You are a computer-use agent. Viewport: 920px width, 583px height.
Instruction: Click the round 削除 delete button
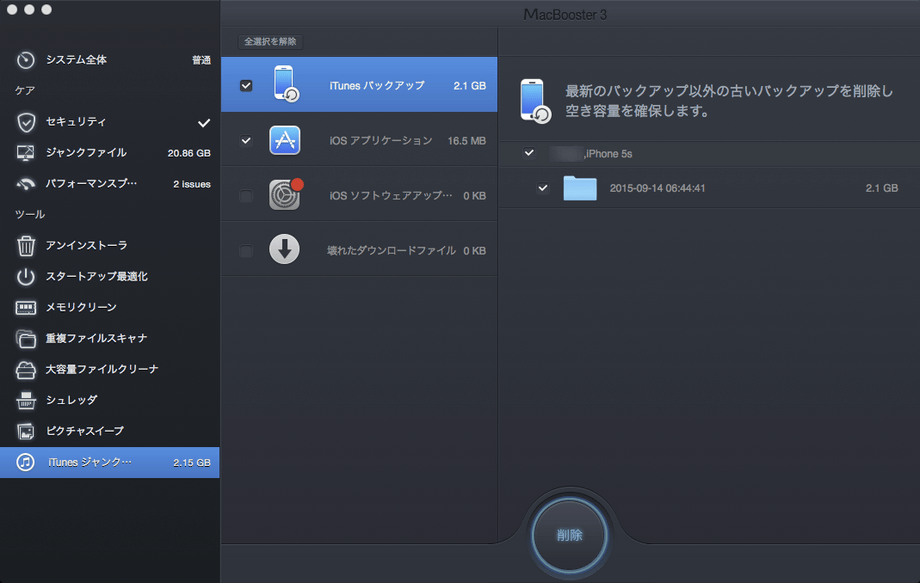pos(569,535)
